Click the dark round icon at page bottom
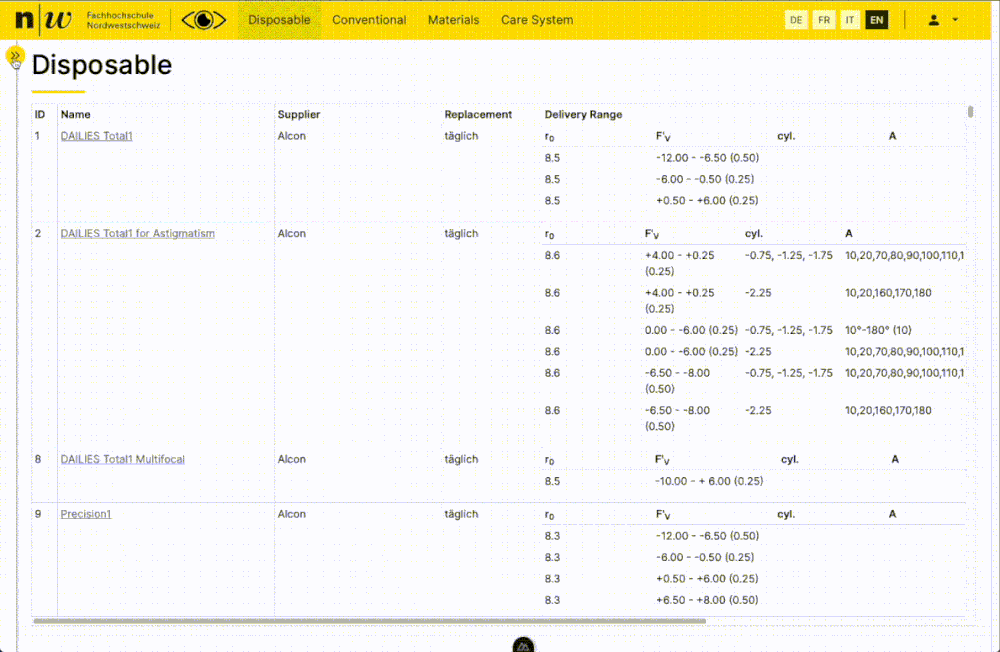The image size is (1000, 652). (524, 645)
